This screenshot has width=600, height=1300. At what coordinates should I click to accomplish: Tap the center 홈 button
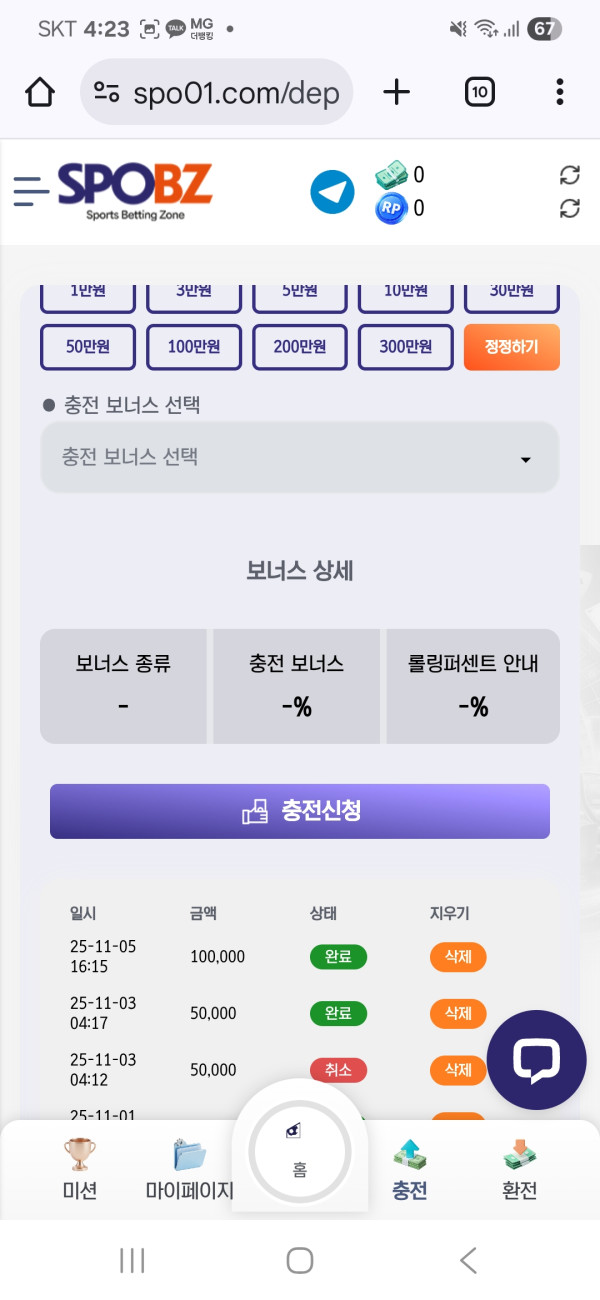point(299,1155)
